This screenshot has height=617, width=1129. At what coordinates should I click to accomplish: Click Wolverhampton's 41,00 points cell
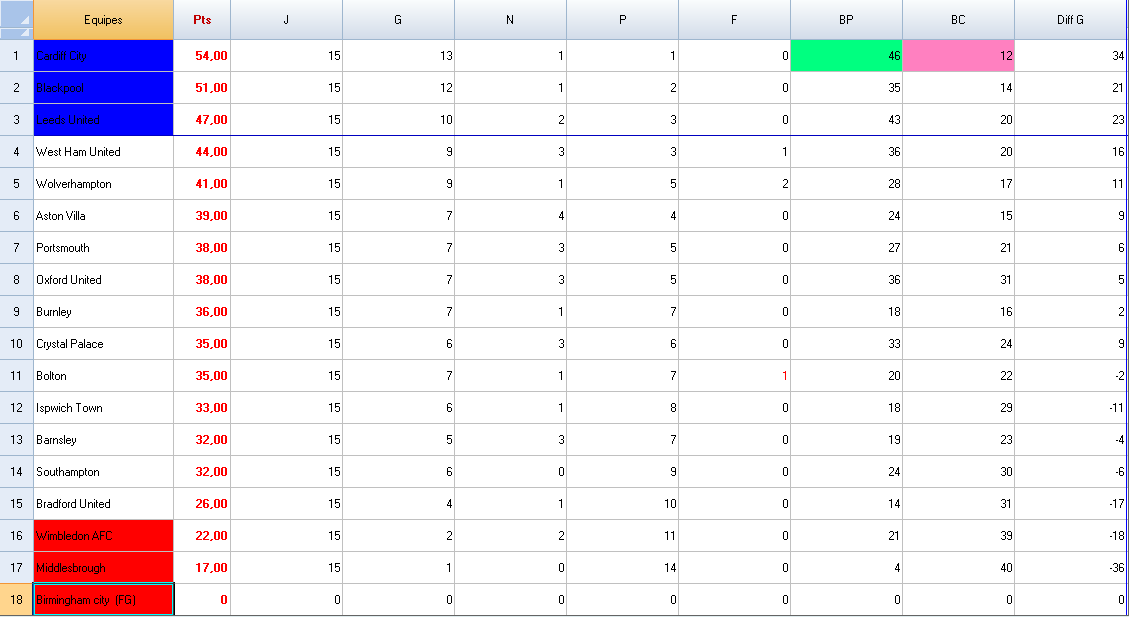click(x=202, y=184)
